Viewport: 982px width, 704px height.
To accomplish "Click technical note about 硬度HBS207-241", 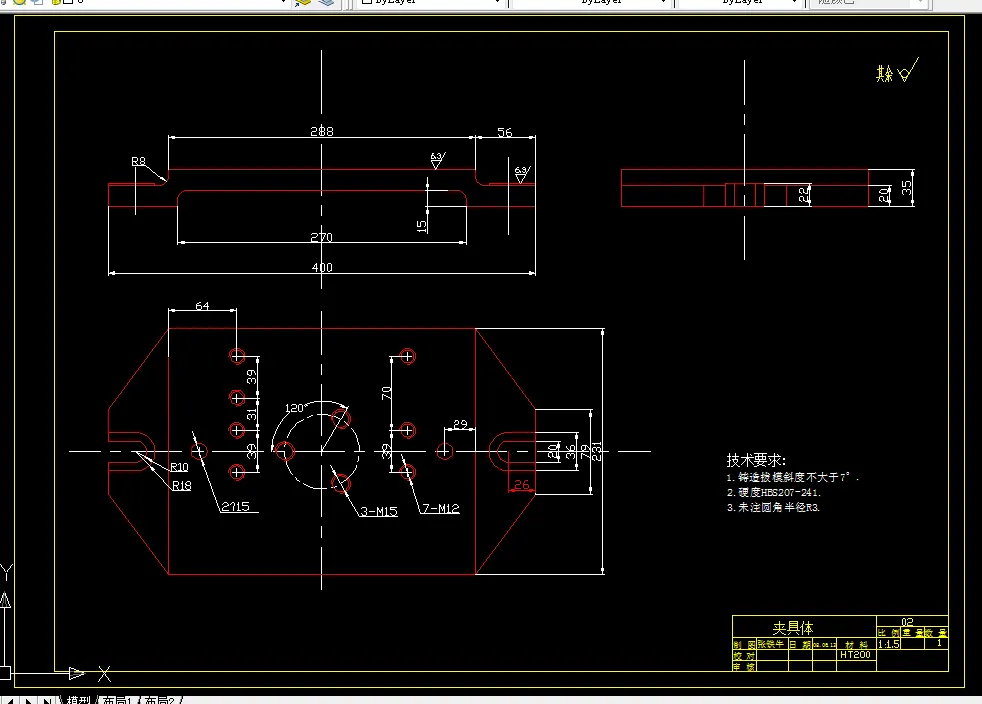I will click(x=774, y=493).
